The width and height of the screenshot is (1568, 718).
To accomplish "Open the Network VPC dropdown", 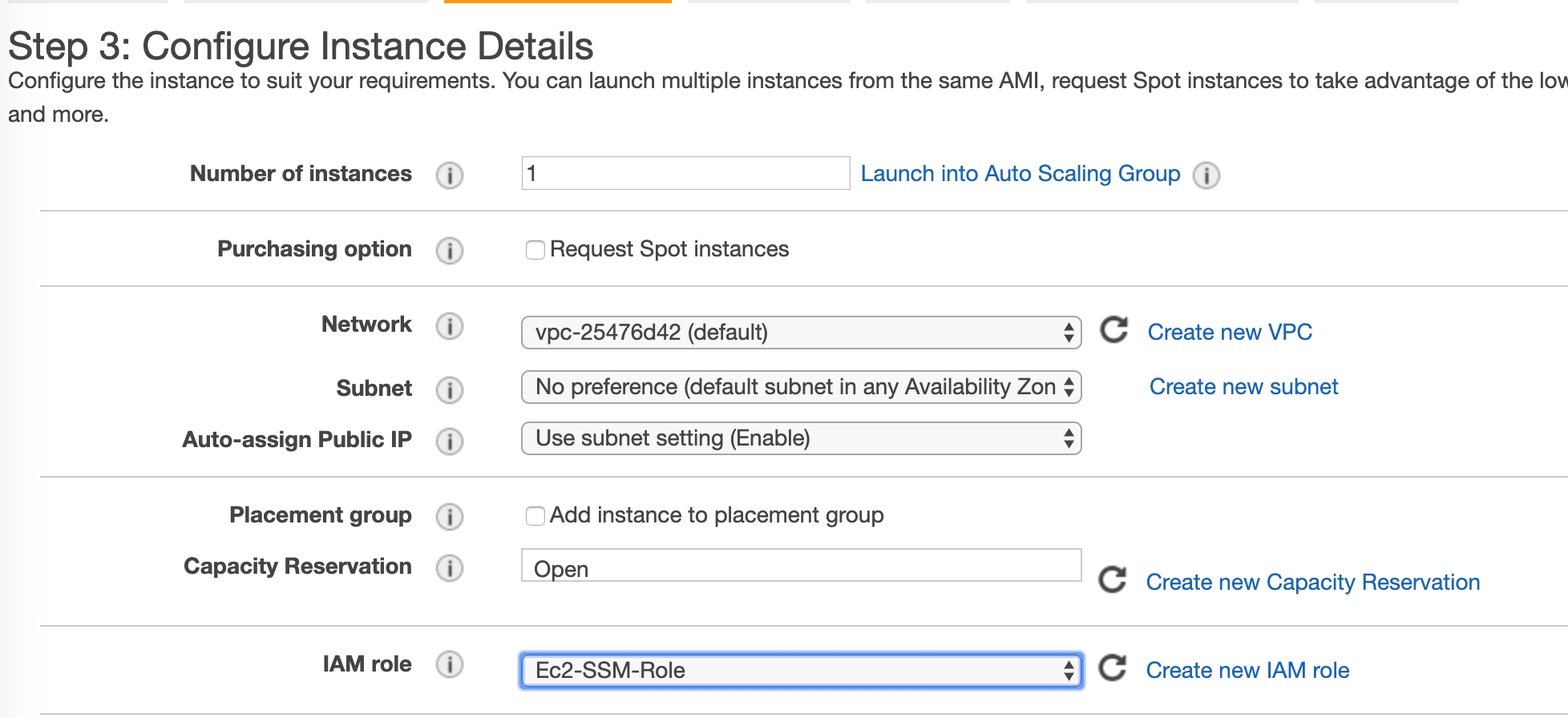I will pyautogui.click(x=801, y=333).
